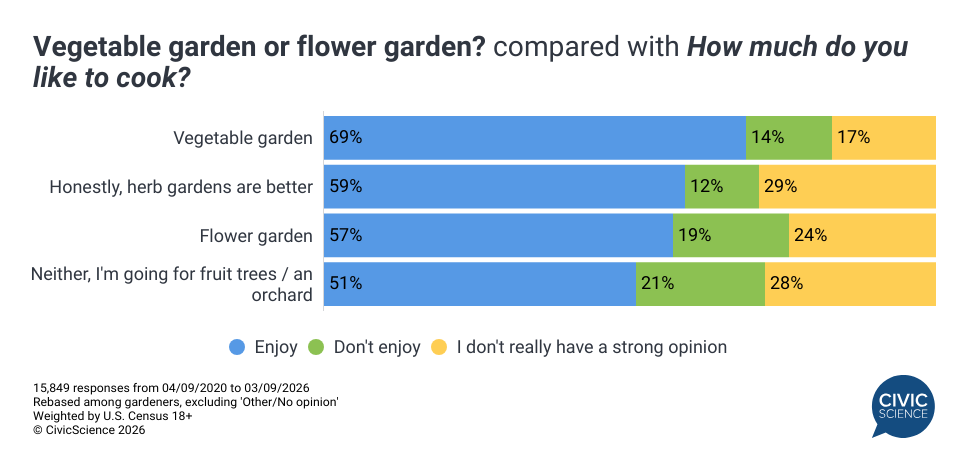
Task: Click the herb gardens 59% blue bar
Action: (504, 187)
